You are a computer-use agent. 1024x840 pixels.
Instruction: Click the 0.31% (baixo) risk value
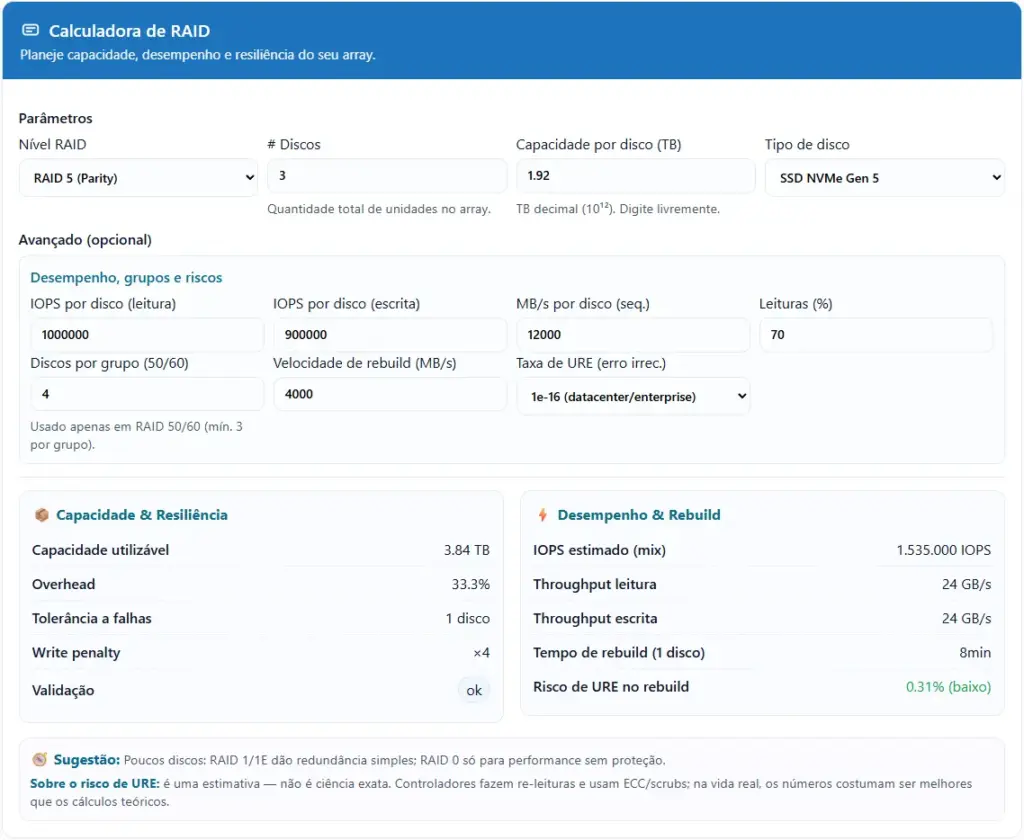point(948,687)
